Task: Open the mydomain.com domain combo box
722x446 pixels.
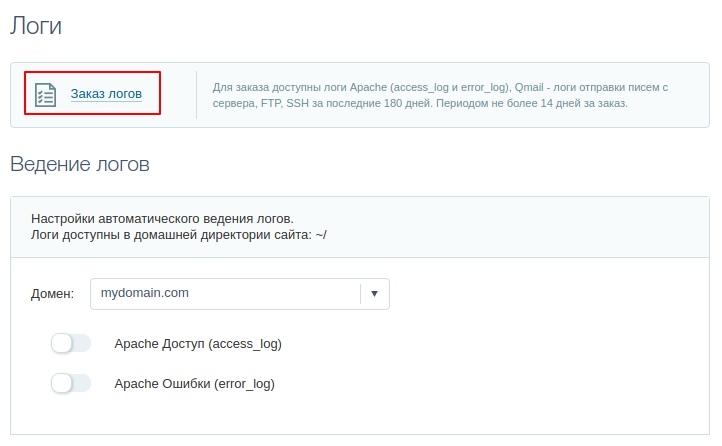Action: [x=225, y=294]
